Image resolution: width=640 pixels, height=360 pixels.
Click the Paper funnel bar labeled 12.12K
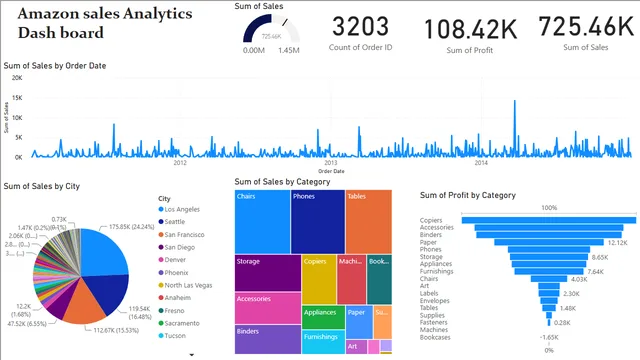pyautogui.click(x=549, y=242)
